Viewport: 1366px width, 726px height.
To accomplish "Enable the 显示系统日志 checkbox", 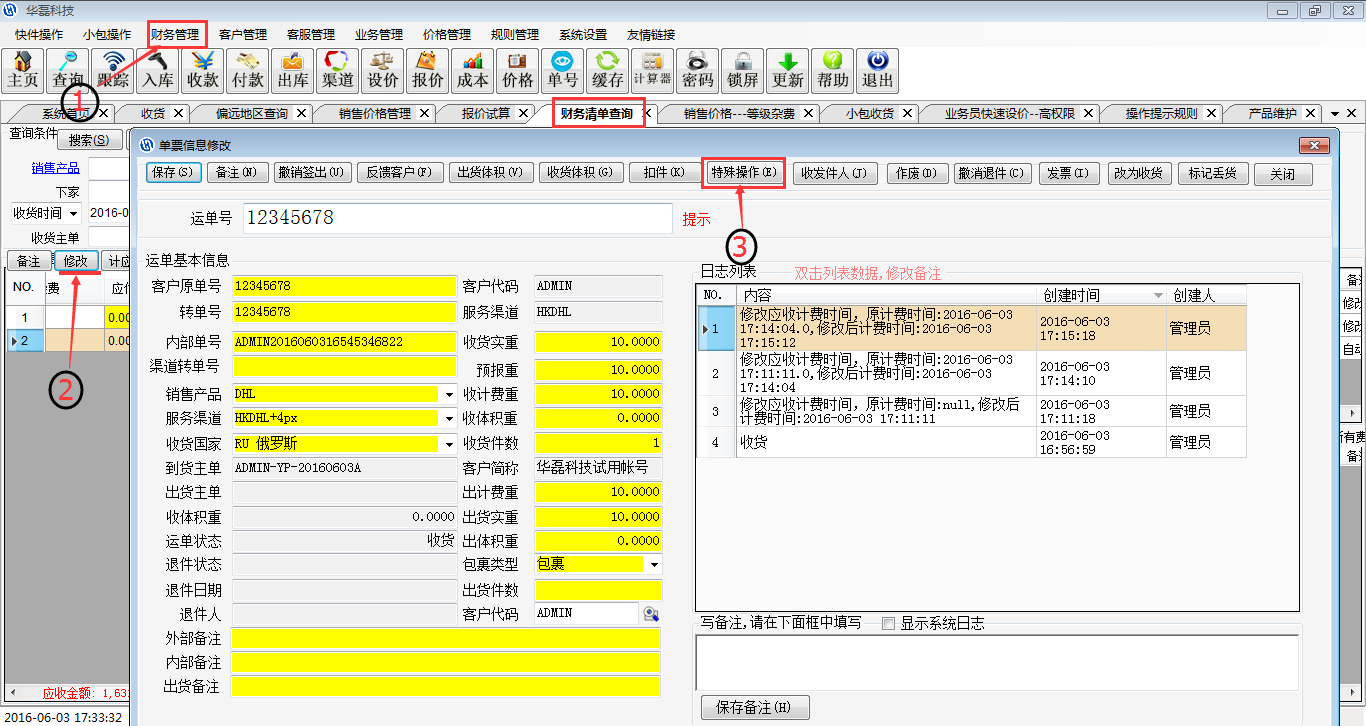I will (888, 624).
